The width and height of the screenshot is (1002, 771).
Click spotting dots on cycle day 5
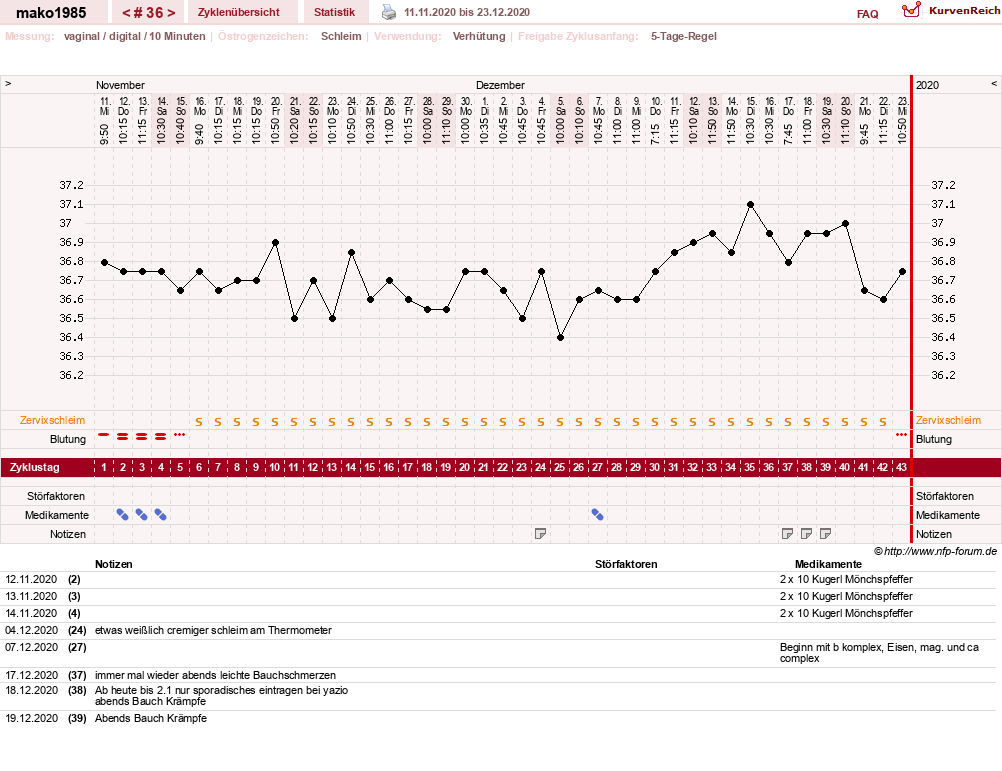tap(180, 435)
